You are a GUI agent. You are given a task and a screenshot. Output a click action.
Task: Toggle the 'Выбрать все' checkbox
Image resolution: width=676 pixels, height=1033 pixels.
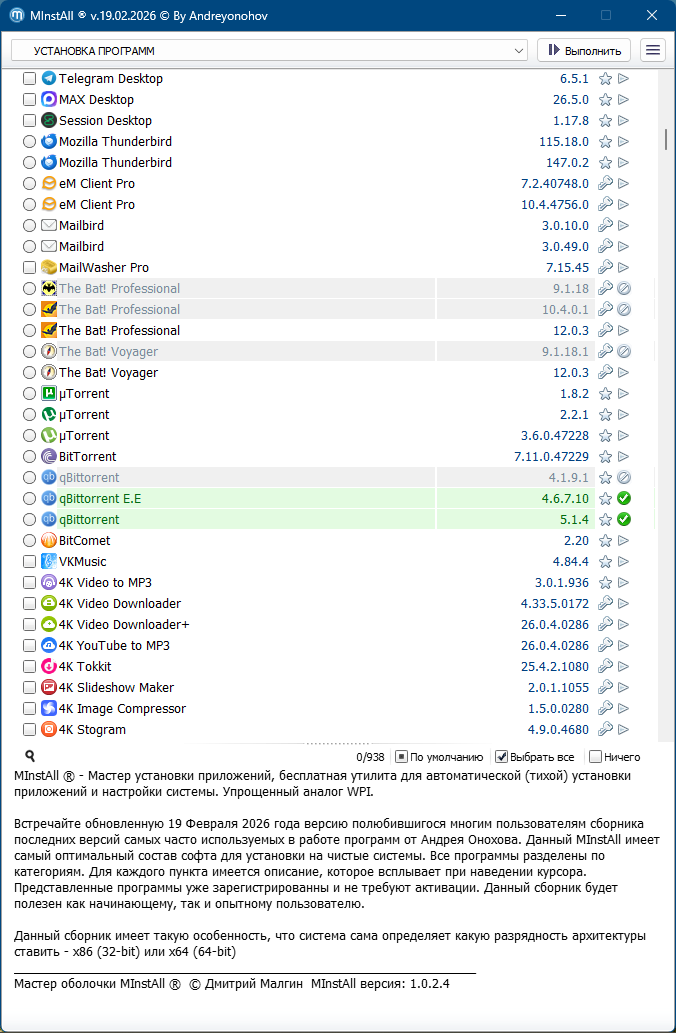502,757
